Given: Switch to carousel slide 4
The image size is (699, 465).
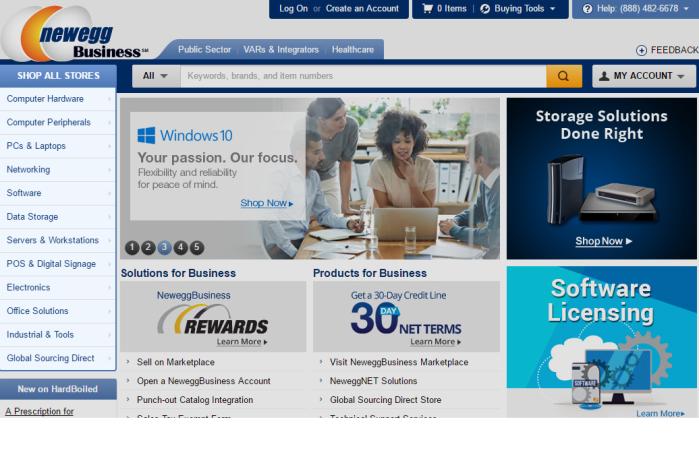Looking at the screenshot, I should click(x=180, y=247).
